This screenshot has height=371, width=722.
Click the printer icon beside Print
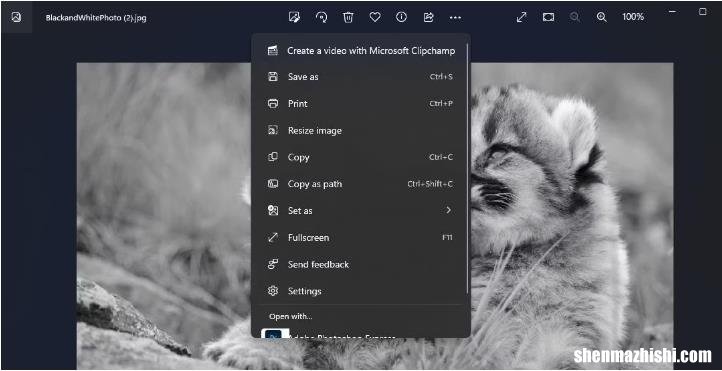coord(273,104)
